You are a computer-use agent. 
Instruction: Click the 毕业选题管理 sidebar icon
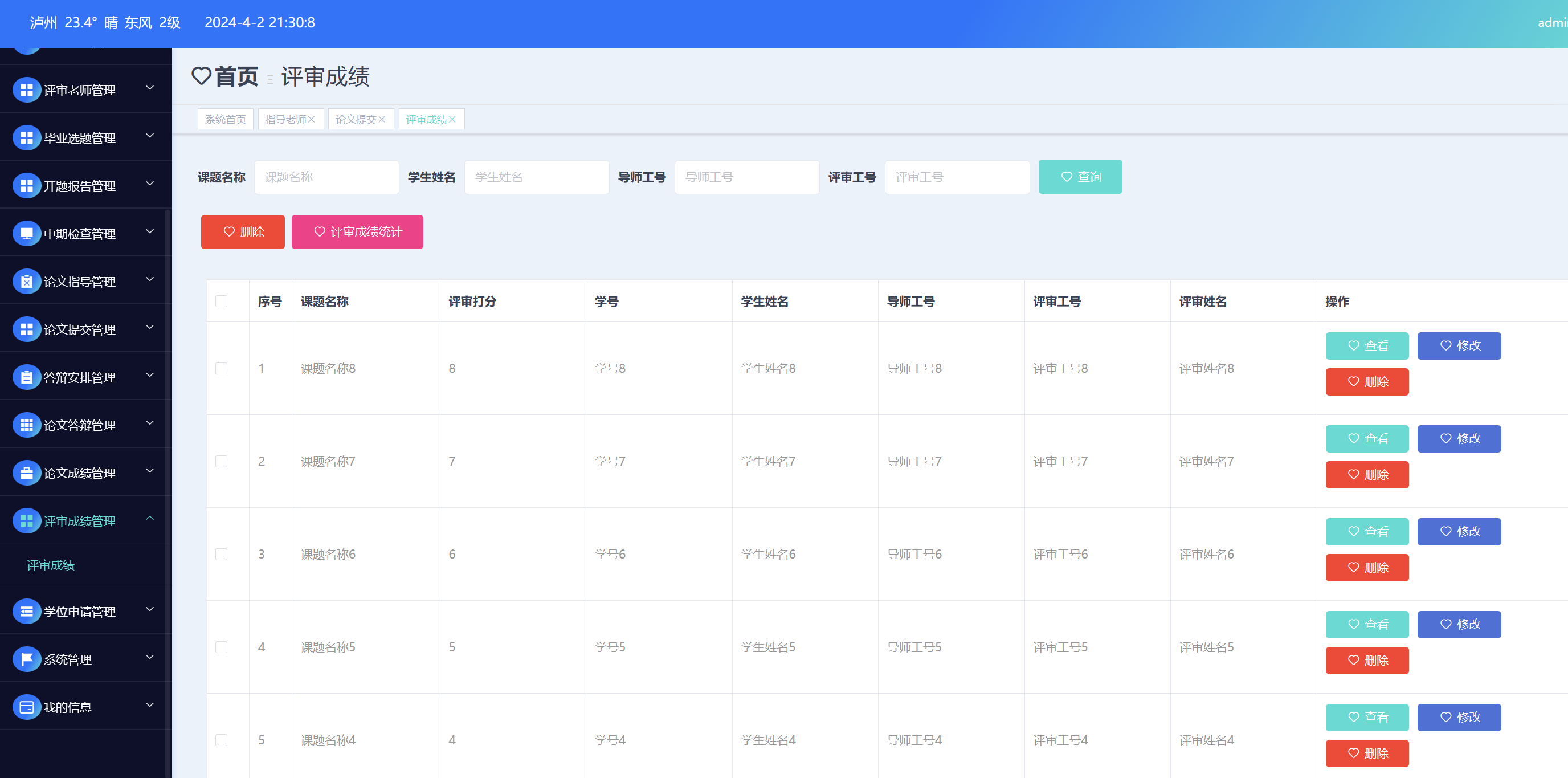26,137
